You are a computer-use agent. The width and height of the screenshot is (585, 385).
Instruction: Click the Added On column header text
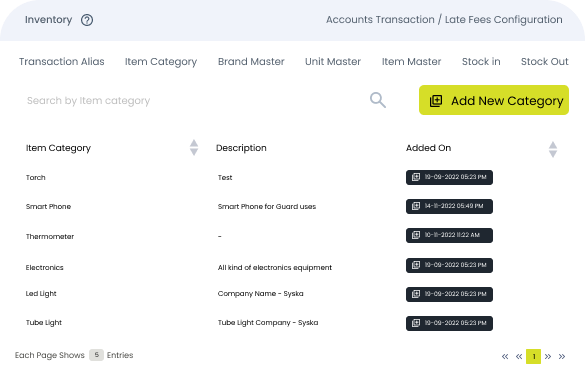[428, 148]
